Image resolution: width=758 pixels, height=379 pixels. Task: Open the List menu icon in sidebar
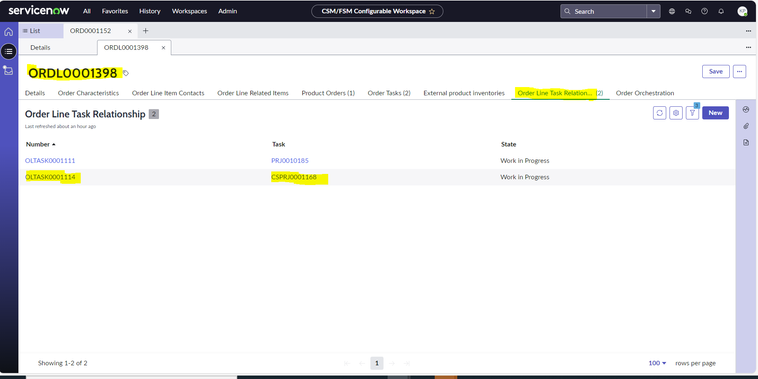(9, 51)
